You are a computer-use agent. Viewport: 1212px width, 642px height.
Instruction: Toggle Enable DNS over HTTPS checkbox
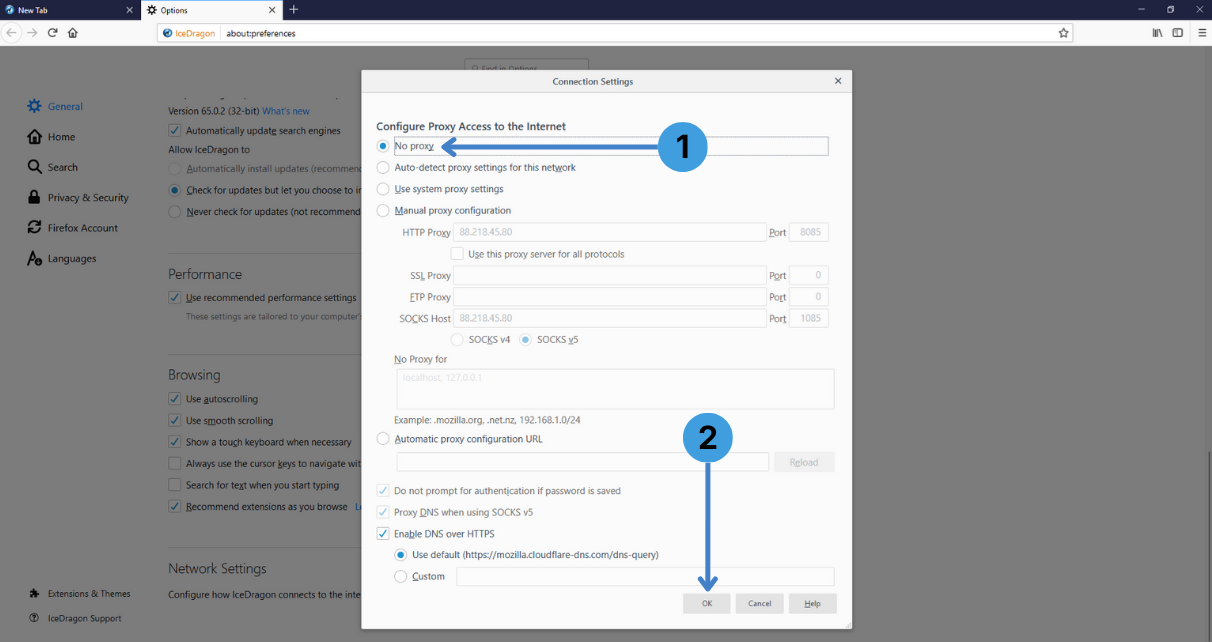[x=383, y=534]
